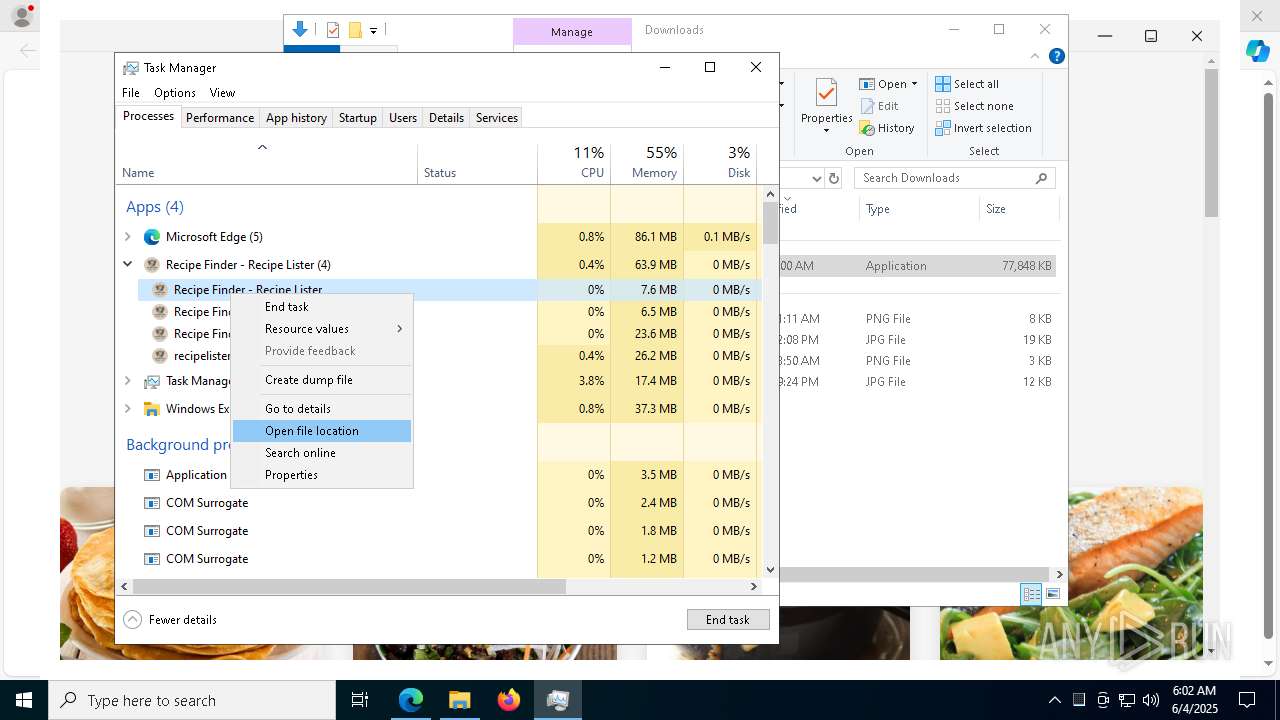The image size is (1280, 720).
Task: Switch to the Startup tab
Action: coord(357,118)
